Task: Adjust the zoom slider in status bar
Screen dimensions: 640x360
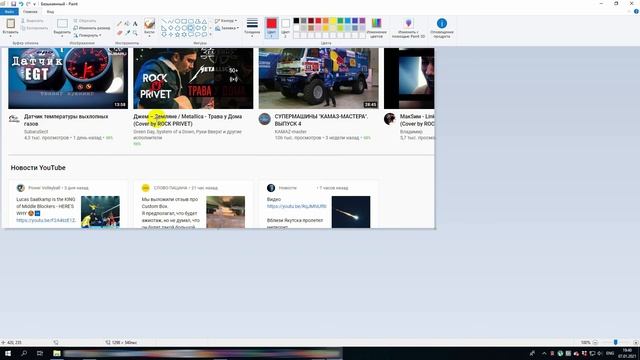Action: 616,342
